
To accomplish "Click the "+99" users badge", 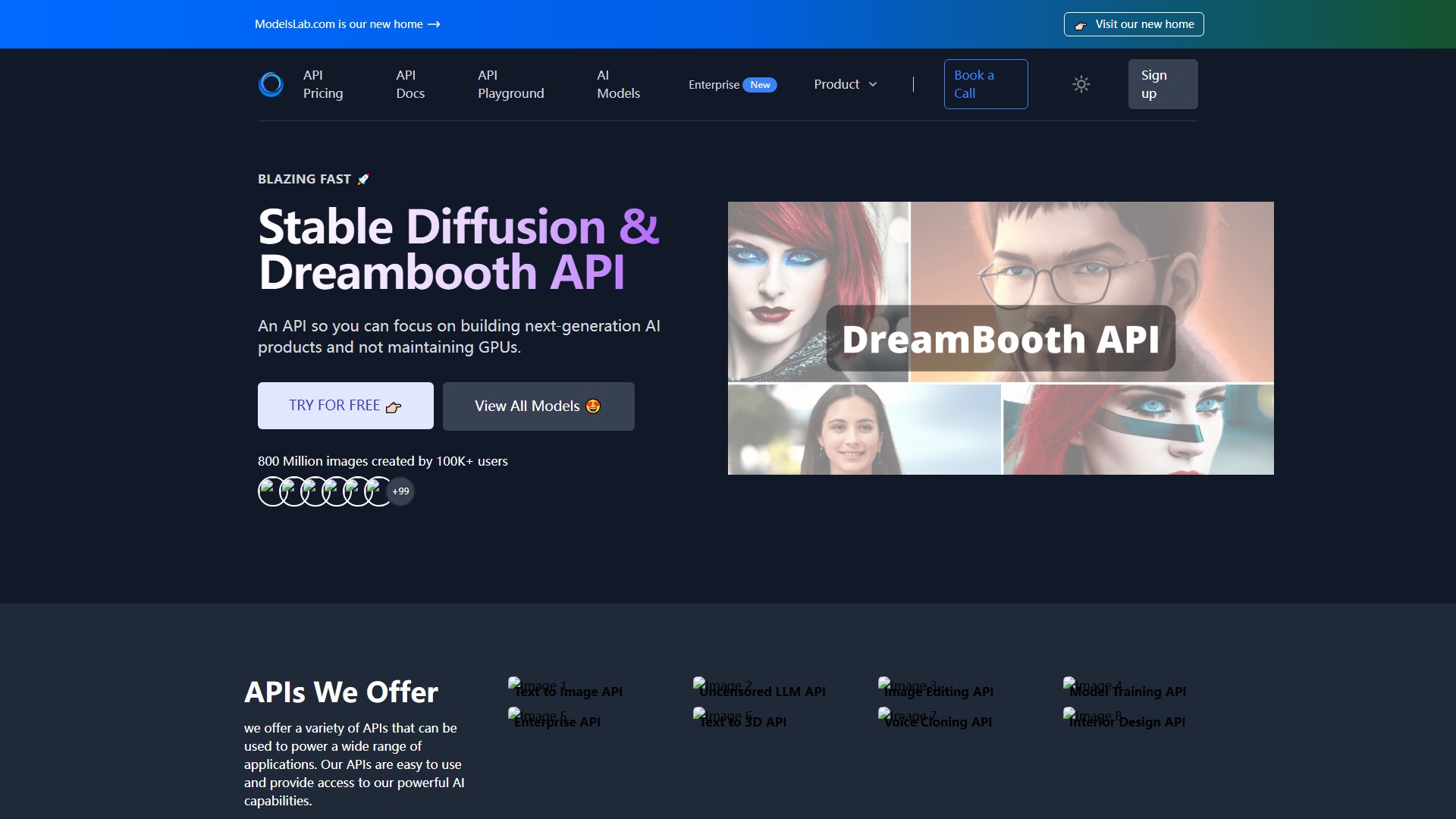I will 400,491.
